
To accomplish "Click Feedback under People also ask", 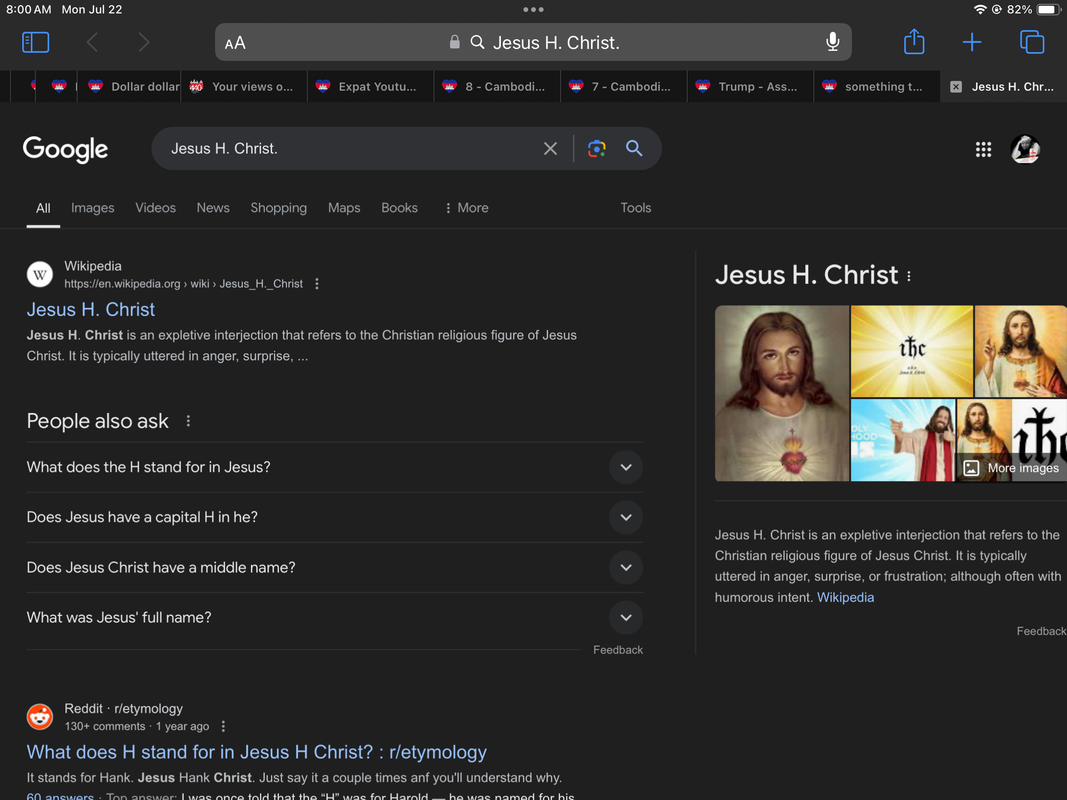I will pos(618,650).
